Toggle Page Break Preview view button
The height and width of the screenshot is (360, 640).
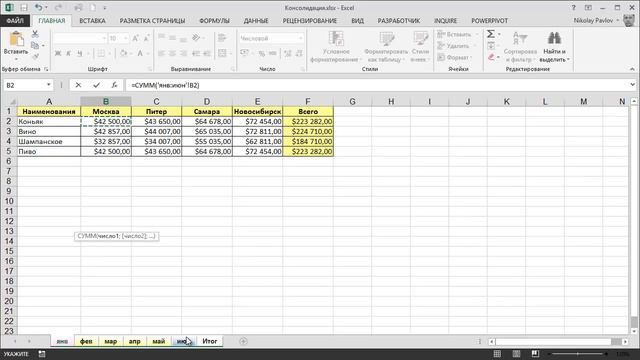pyautogui.click(x=535, y=353)
